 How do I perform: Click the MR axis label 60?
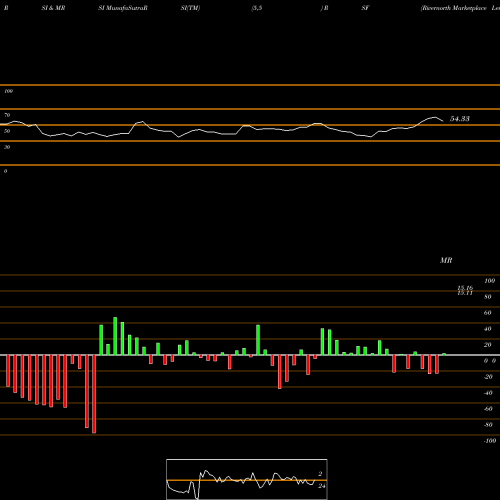(x=487, y=313)
